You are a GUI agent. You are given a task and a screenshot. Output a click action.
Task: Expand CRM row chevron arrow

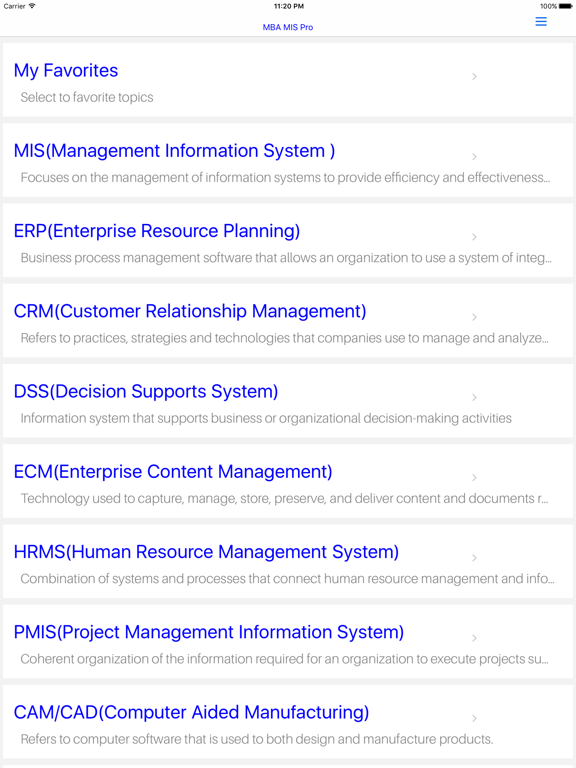pos(474,317)
